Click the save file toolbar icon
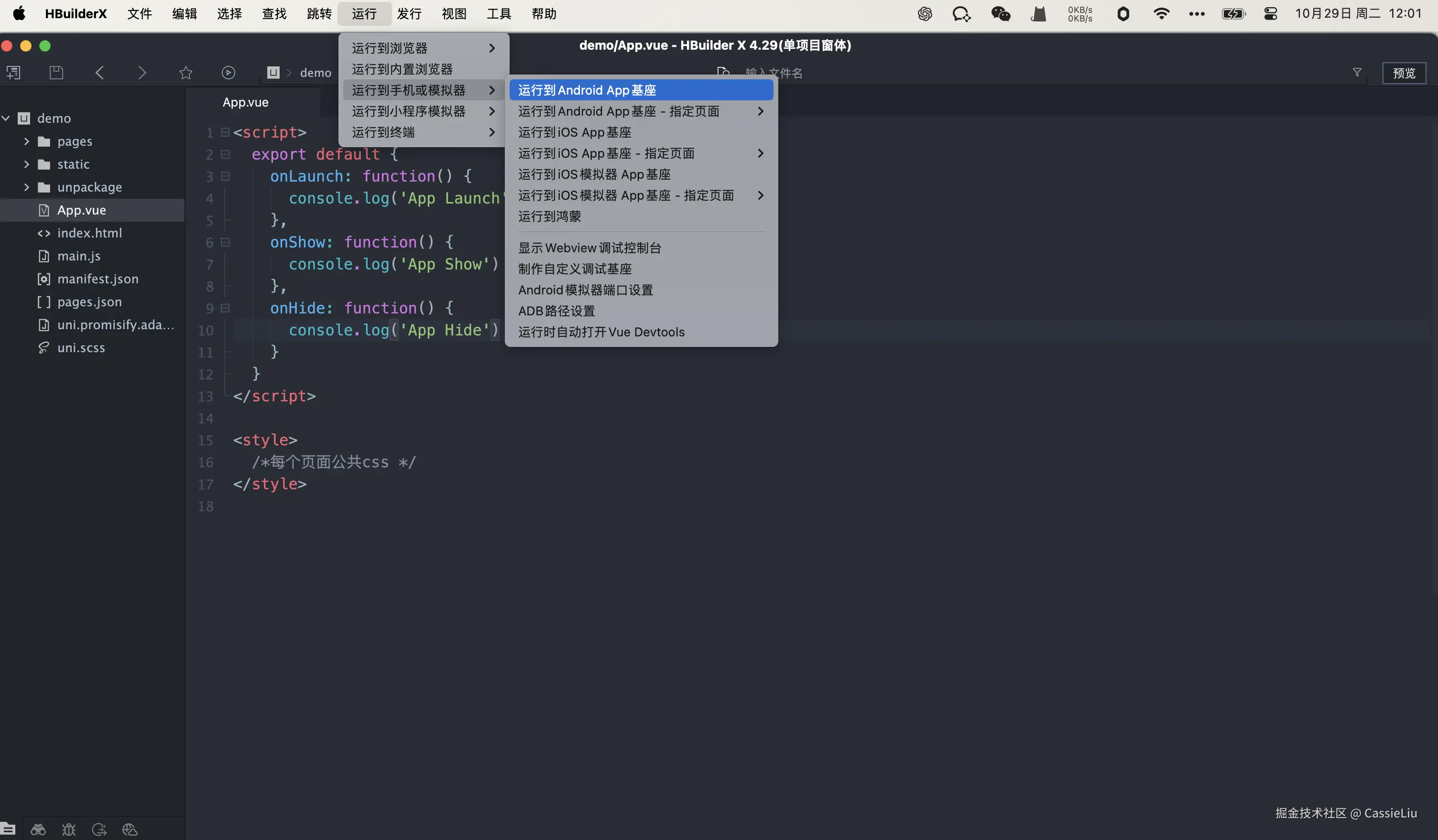Image resolution: width=1438 pixels, height=840 pixels. [56, 73]
